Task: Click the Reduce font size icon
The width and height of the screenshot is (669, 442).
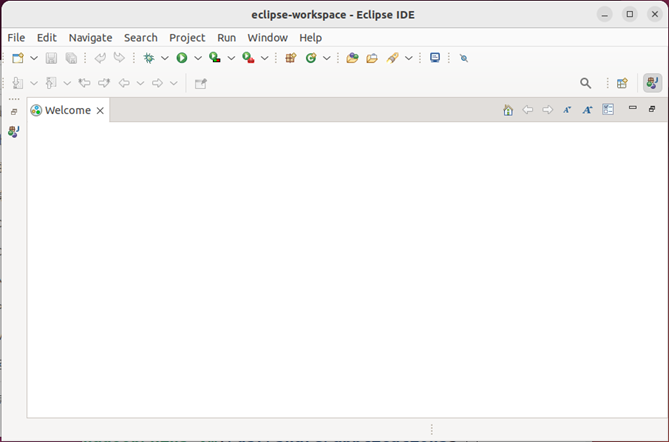Action: point(567,110)
